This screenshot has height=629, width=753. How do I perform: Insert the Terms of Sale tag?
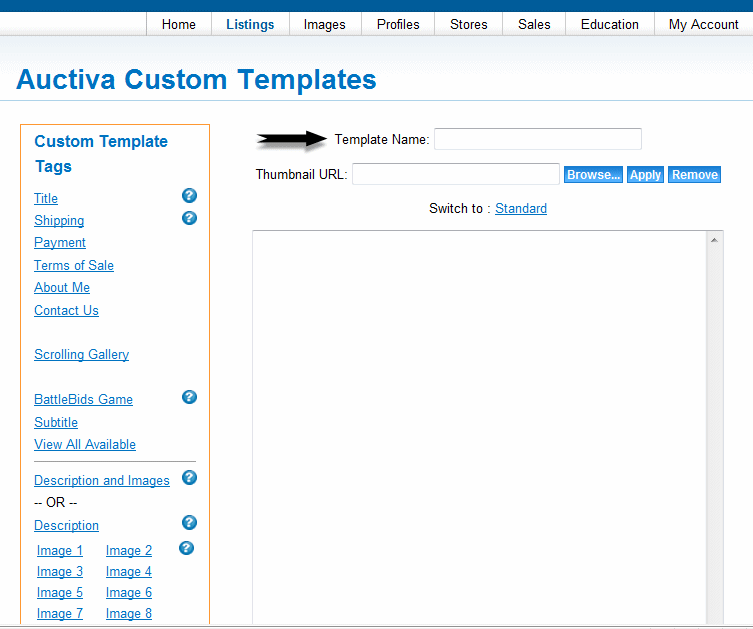click(x=74, y=265)
